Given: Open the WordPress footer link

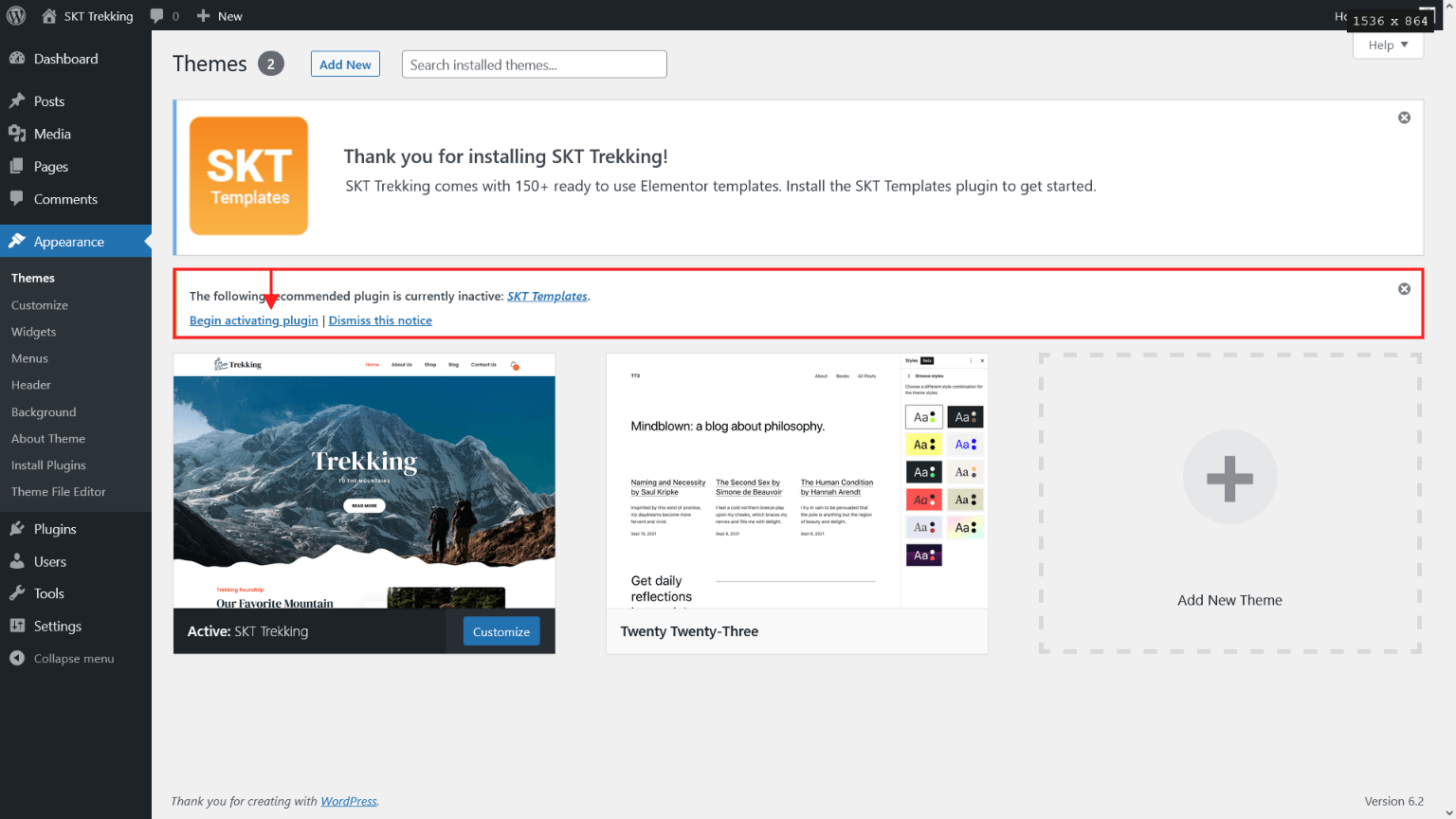Looking at the screenshot, I should pos(349,801).
